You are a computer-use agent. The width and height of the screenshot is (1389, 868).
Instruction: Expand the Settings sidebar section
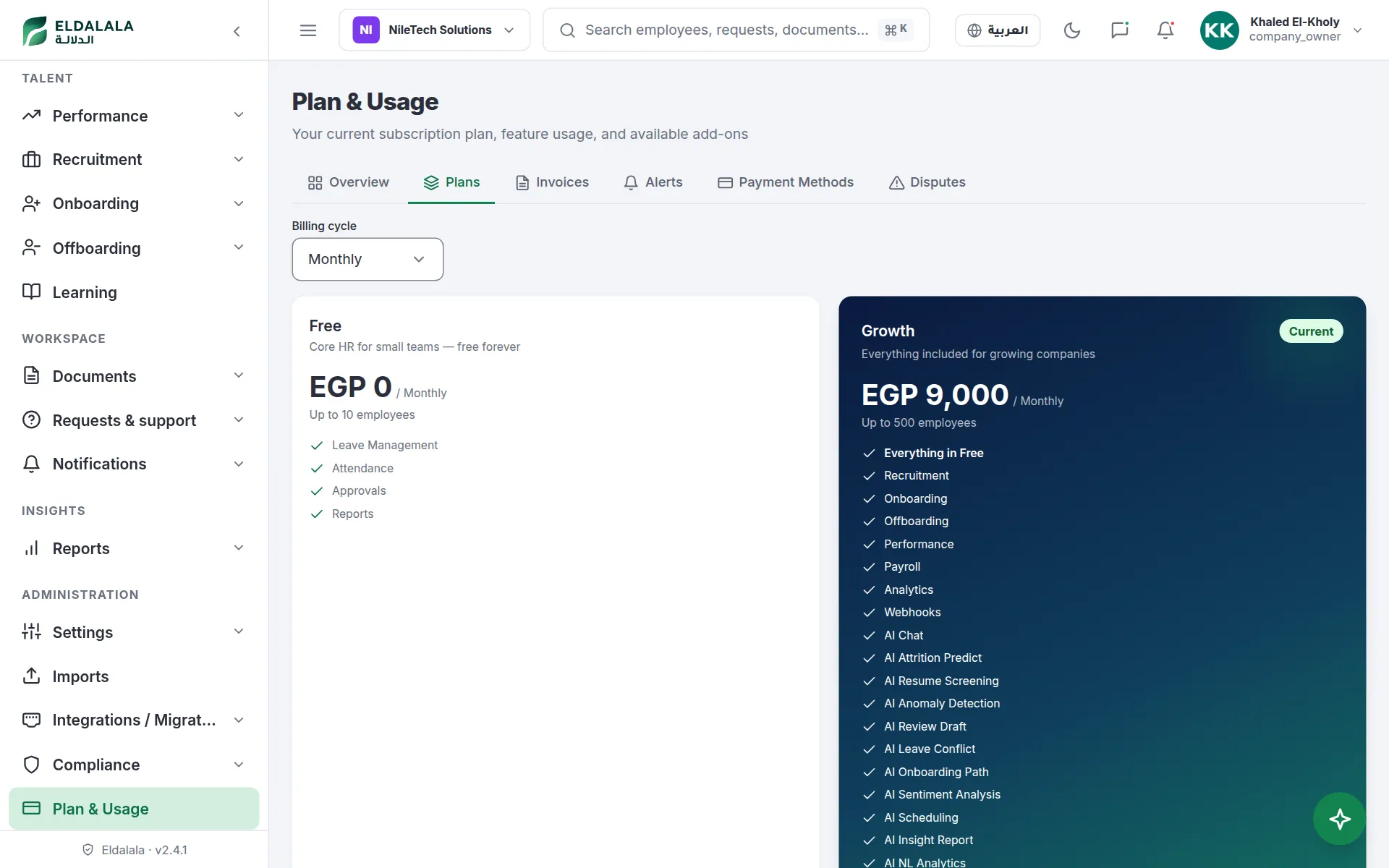(134, 632)
